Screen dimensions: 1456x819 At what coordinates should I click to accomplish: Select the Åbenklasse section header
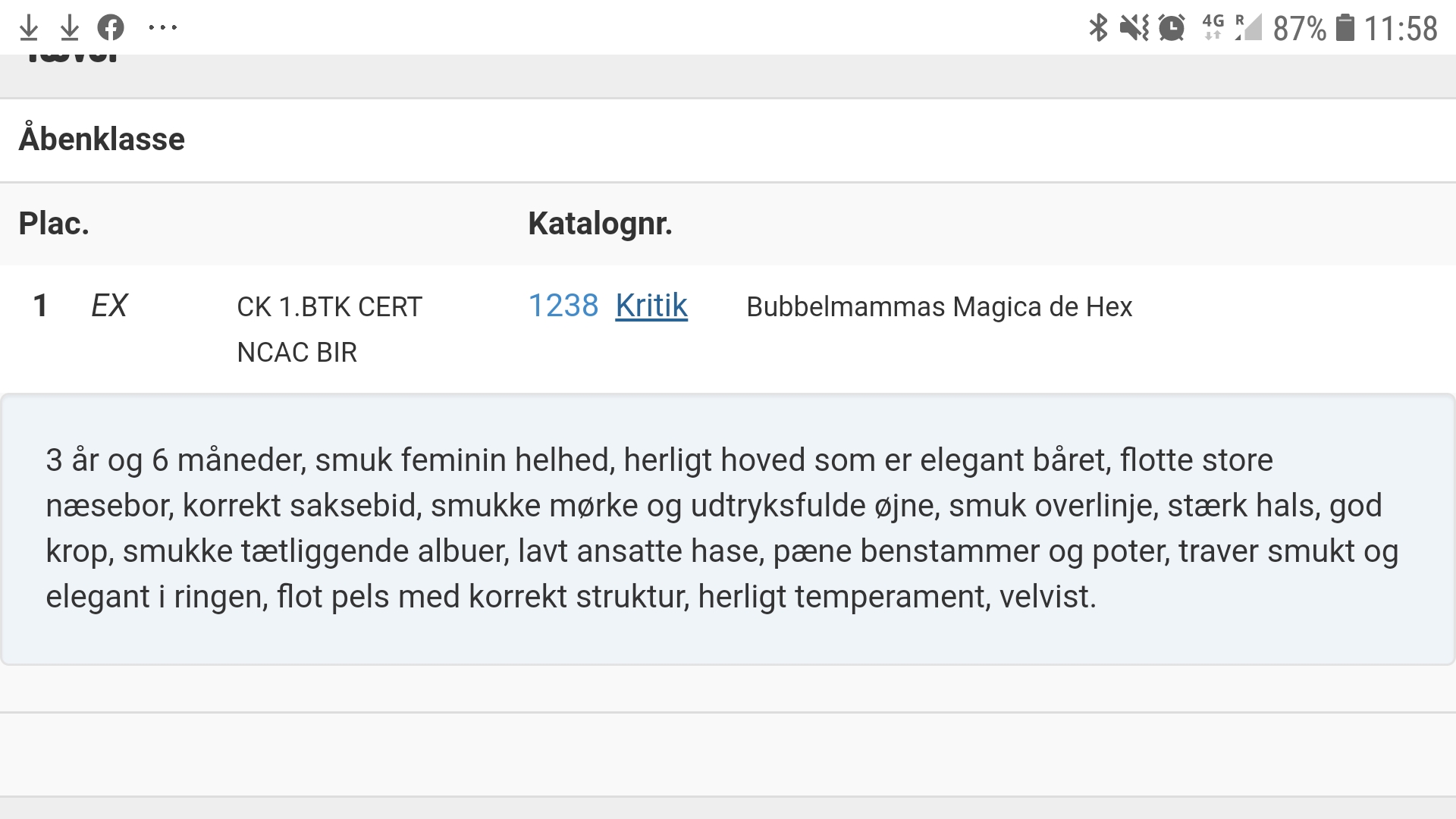coord(102,140)
